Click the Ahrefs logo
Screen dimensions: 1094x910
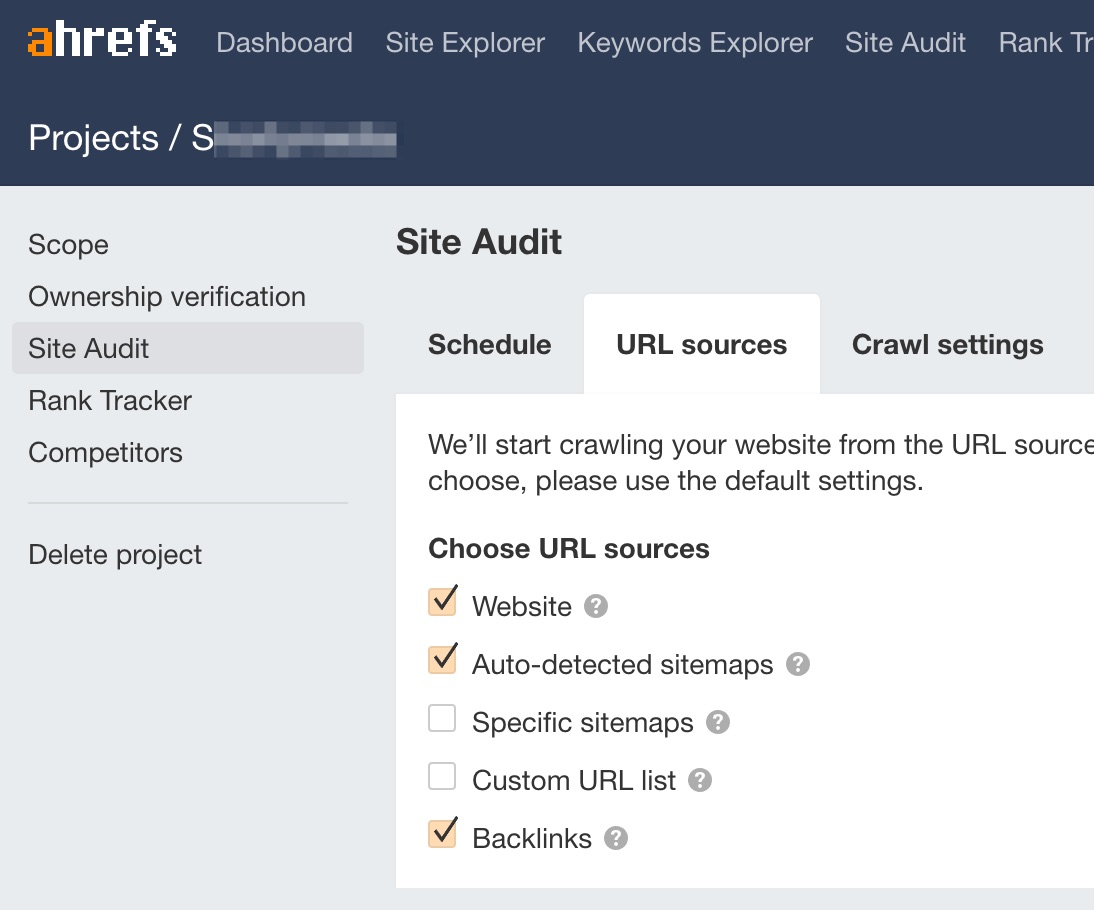pos(102,42)
